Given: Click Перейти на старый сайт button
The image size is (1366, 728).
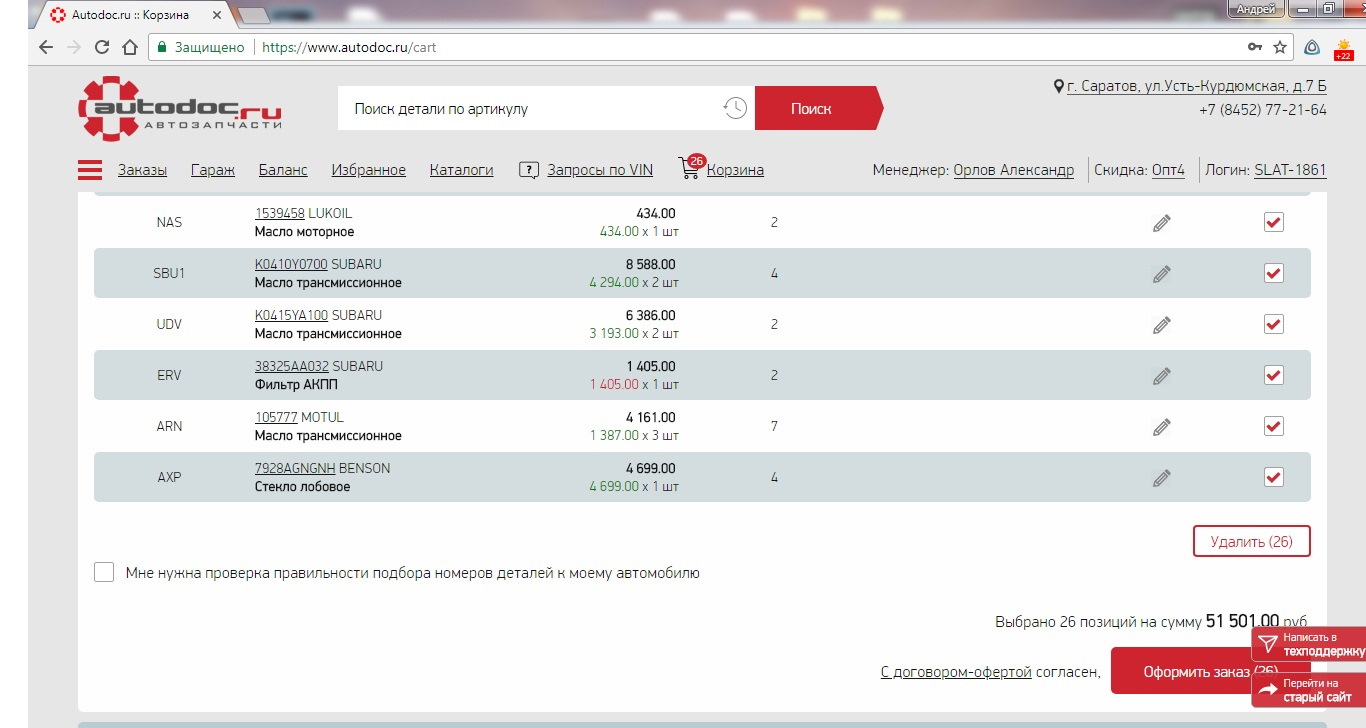Looking at the screenshot, I should click(1309, 690).
